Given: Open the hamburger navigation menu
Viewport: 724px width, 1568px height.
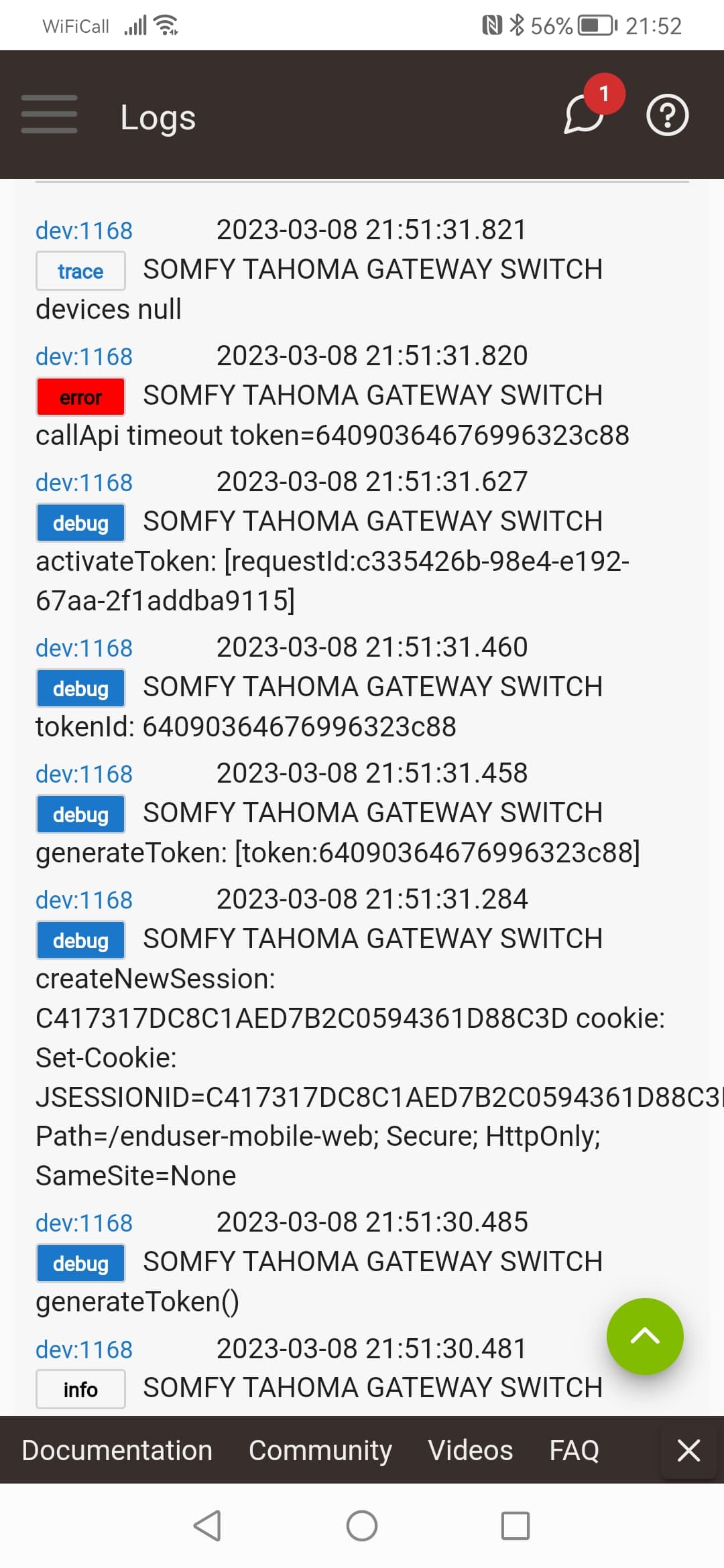Looking at the screenshot, I should coord(49,115).
